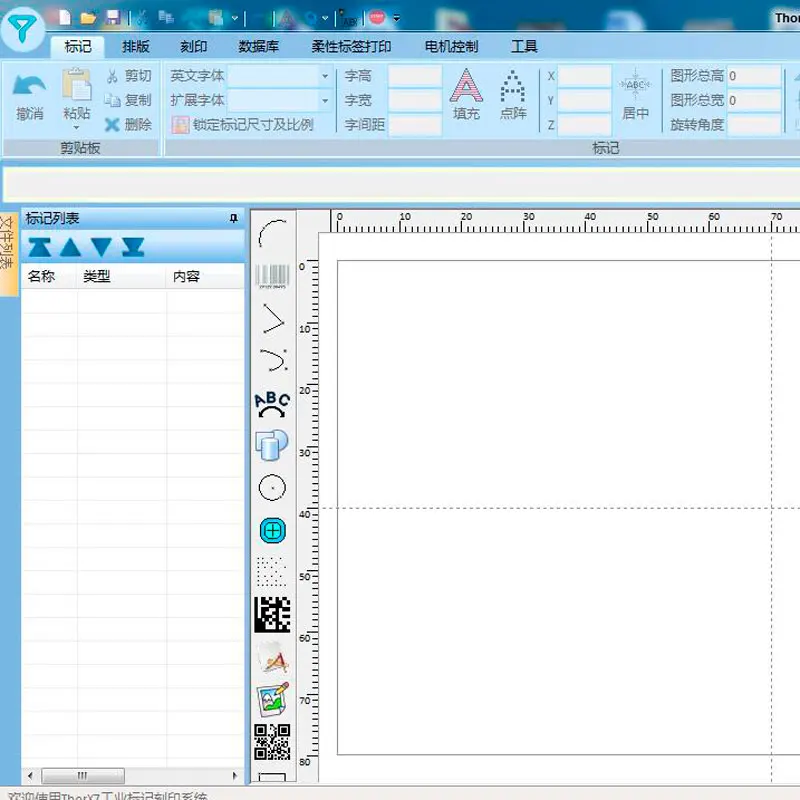Image resolution: width=800 pixels, height=800 pixels.
Task: Switch to the 排版 tab
Action: coord(136,47)
